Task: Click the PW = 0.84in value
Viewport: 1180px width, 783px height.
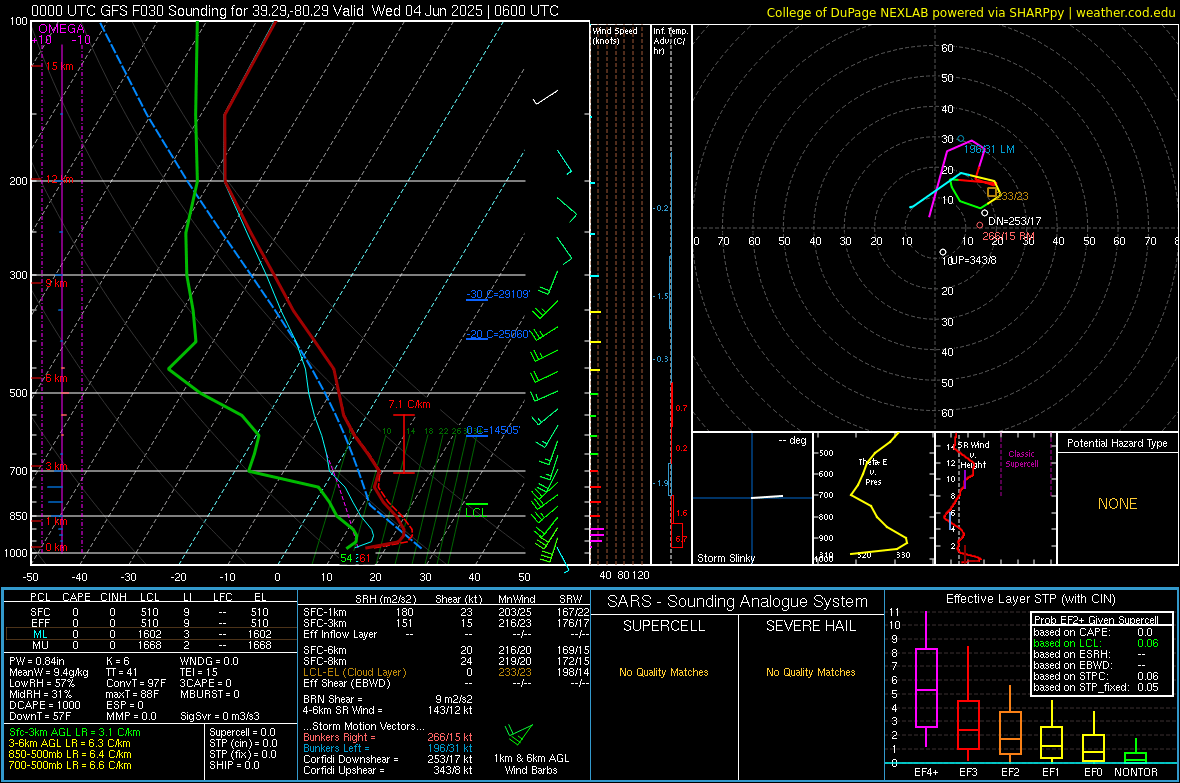Action: tap(37, 661)
